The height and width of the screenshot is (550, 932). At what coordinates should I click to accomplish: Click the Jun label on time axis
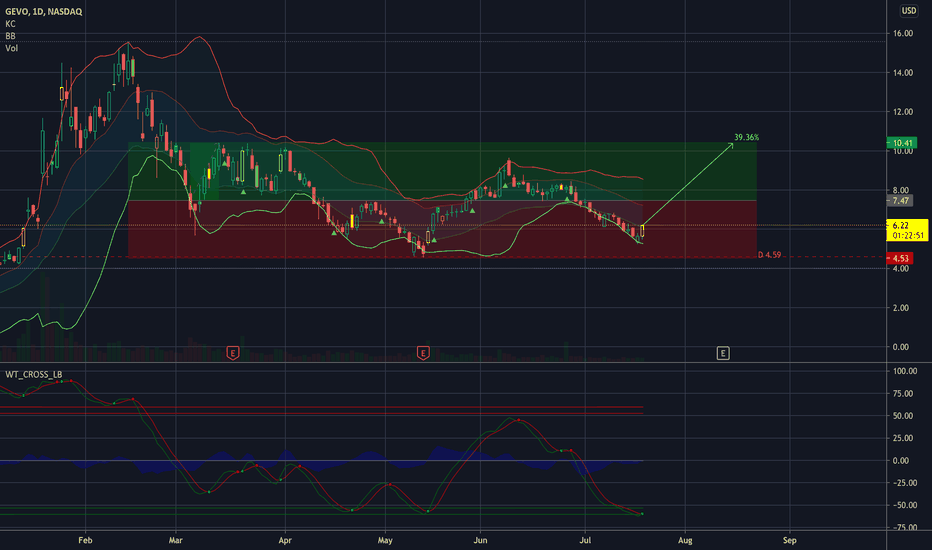480,540
